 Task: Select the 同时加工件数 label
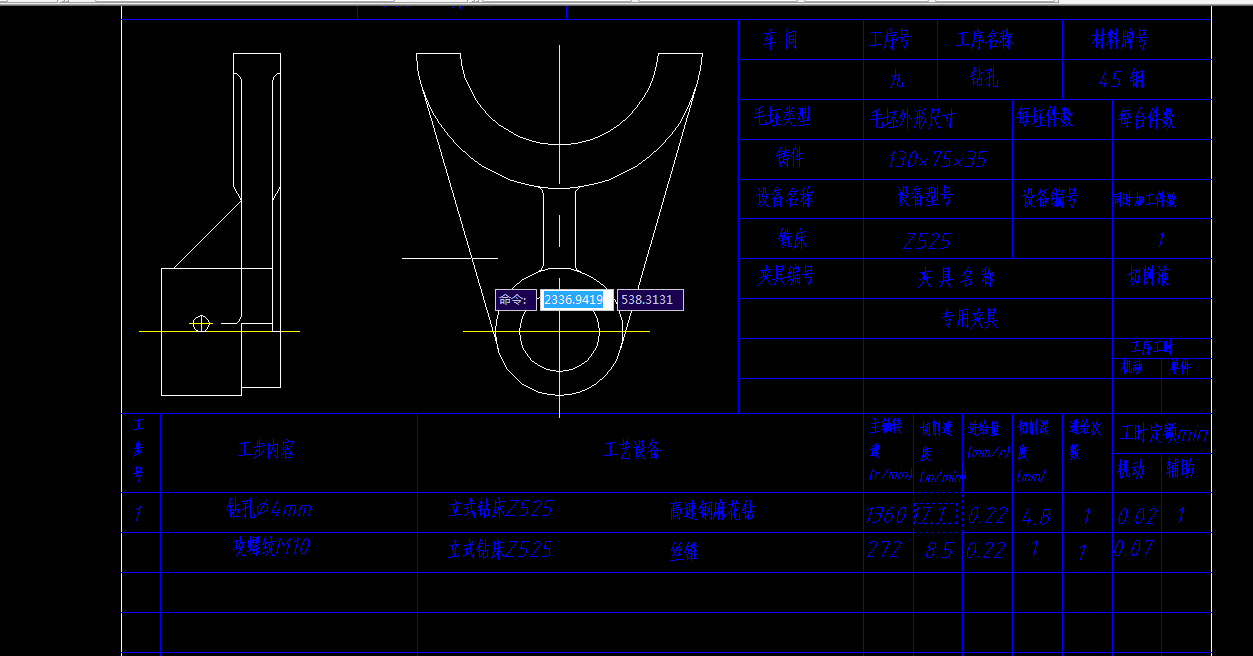[1145, 200]
